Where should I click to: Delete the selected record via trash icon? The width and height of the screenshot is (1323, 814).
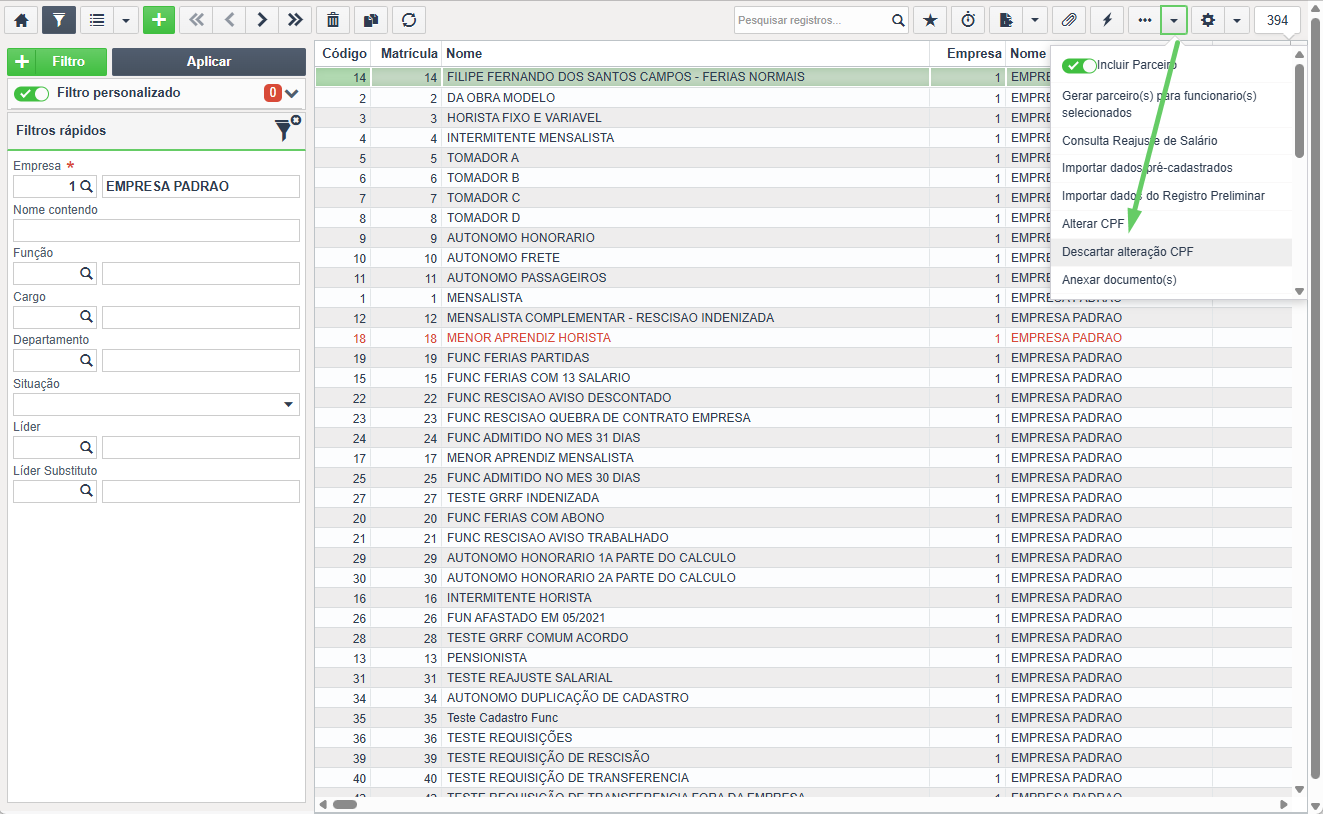333,20
